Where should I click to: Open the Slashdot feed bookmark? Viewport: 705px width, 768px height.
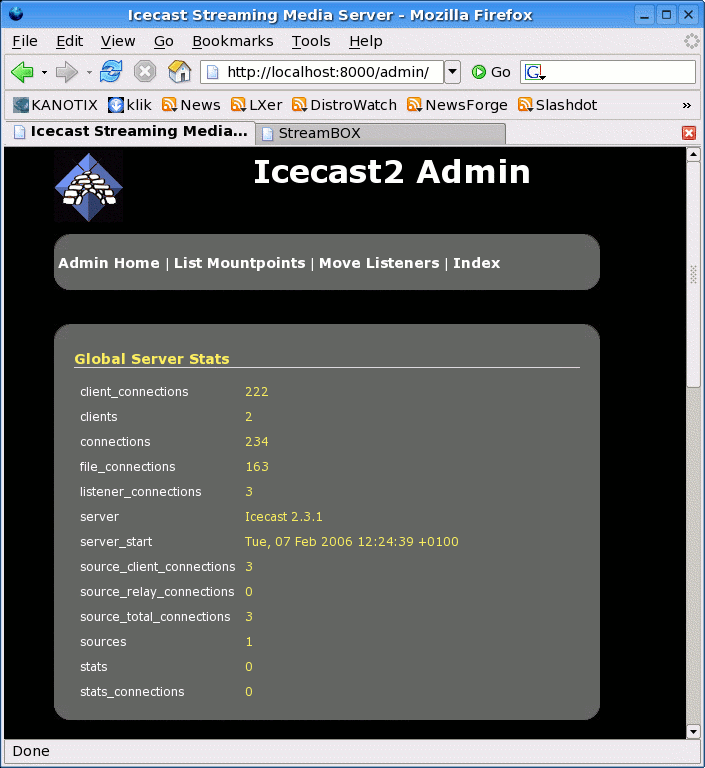point(558,105)
